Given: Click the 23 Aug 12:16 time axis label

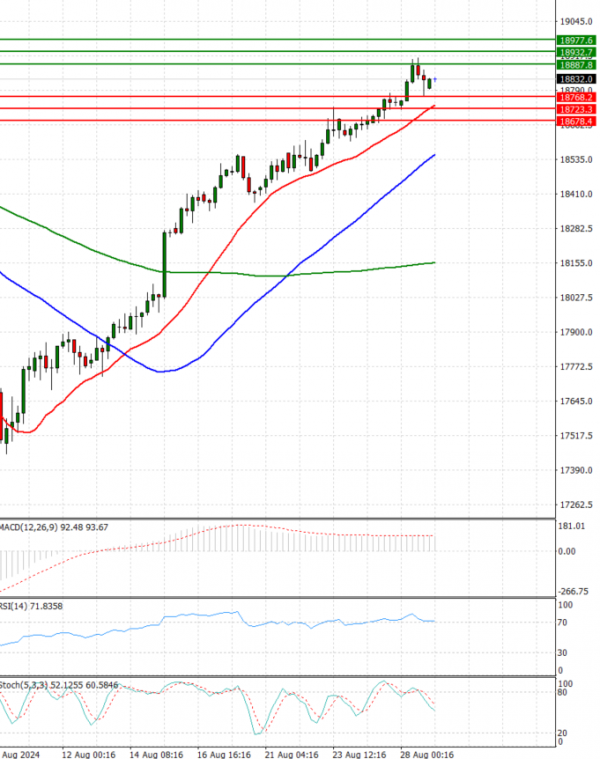Looking at the screenshot, I should tap(359, 754).
